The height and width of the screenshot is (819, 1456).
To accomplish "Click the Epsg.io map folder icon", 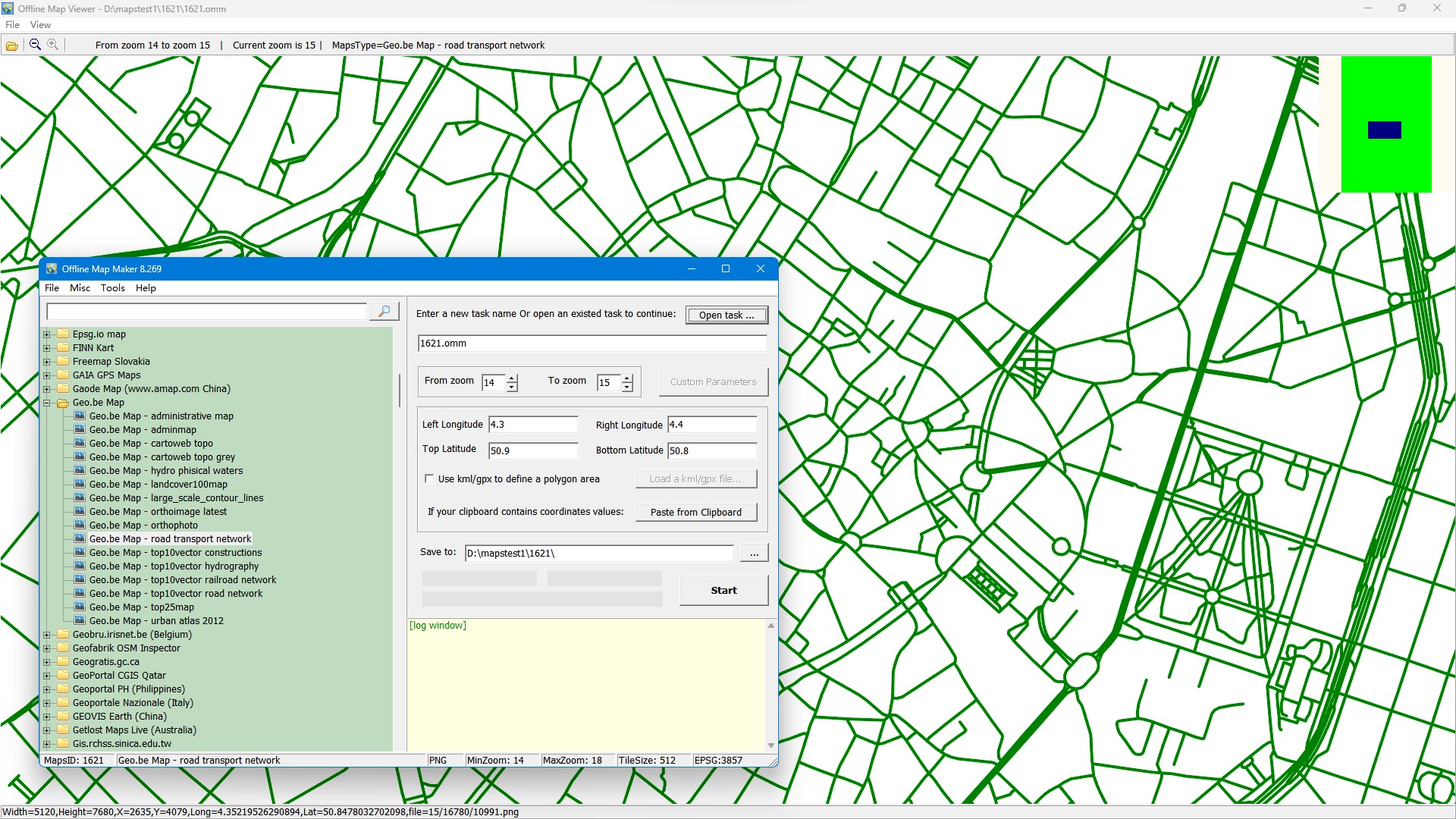I will (63, 334).
